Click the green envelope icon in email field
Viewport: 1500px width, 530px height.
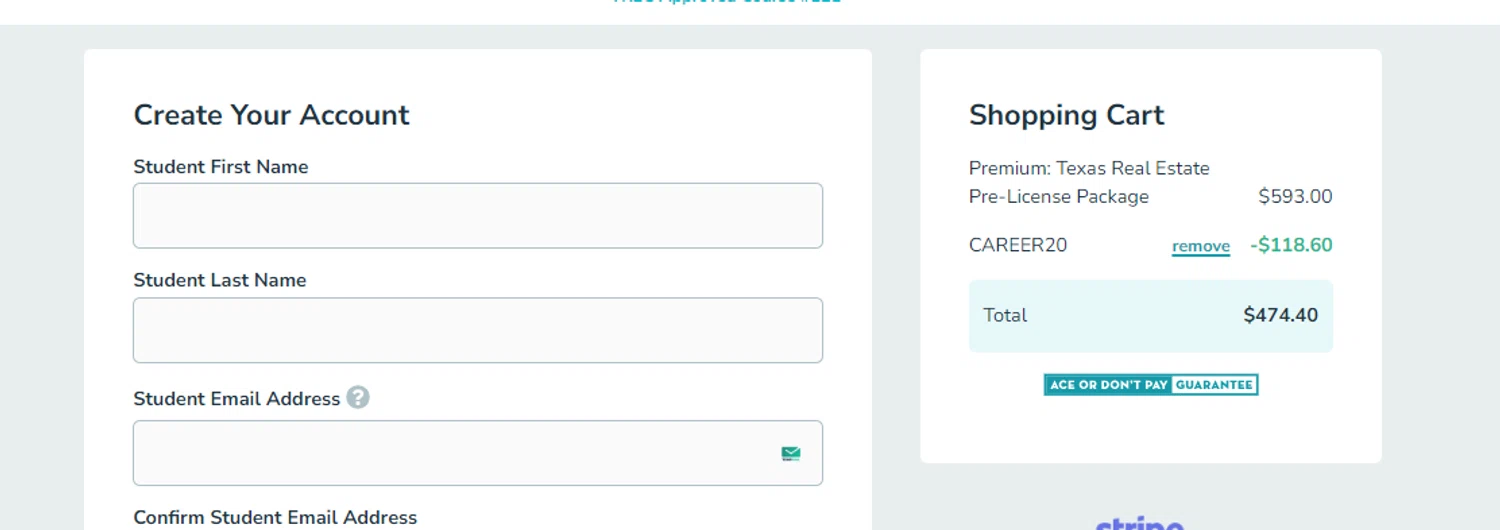pos(791,454)
